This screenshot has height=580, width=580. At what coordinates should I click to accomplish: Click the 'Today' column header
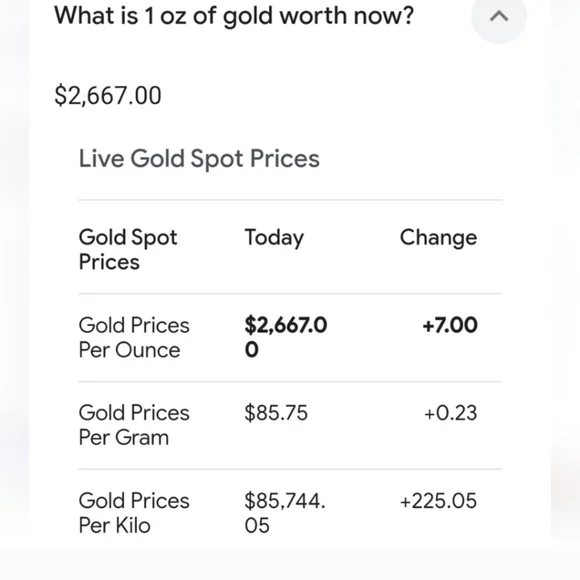click(x=274, y=238)
